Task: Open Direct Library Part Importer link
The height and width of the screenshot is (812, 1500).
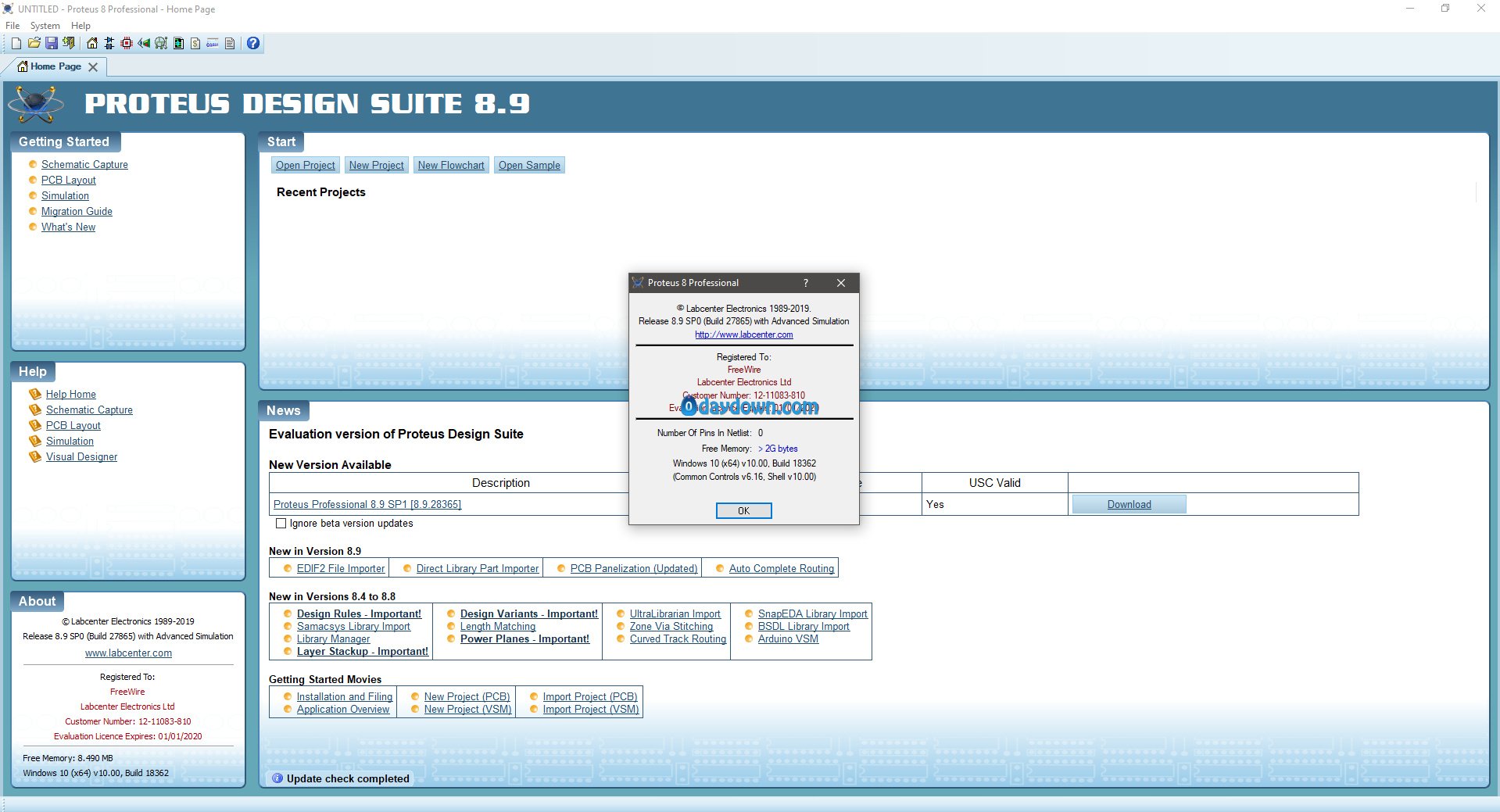Action: pos(478,569)
